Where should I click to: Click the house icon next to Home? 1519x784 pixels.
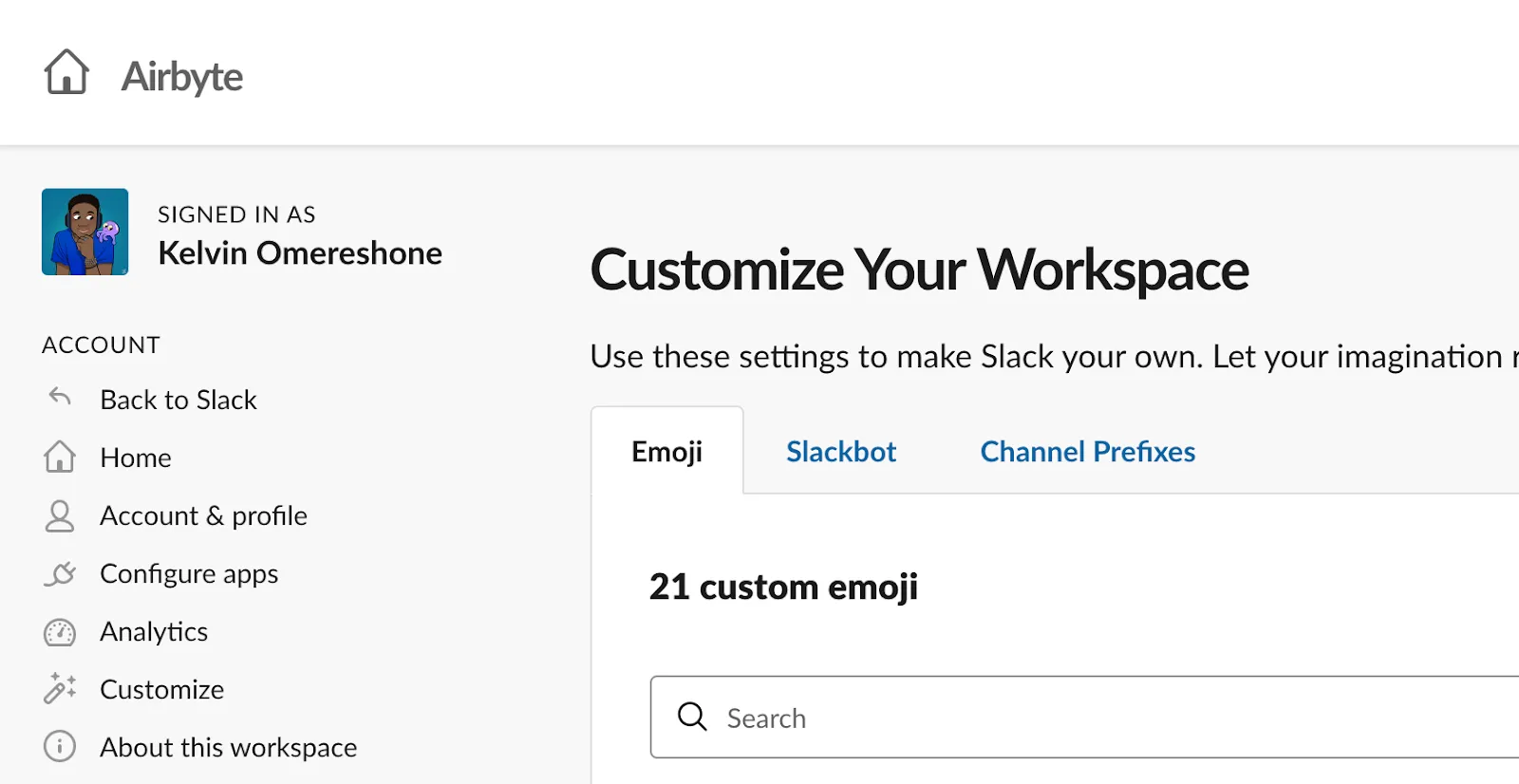60,457
